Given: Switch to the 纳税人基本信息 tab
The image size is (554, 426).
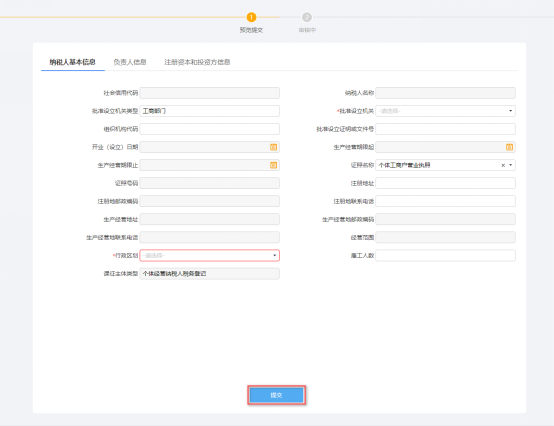Looking at the screenshot, I should click(72, 62).
